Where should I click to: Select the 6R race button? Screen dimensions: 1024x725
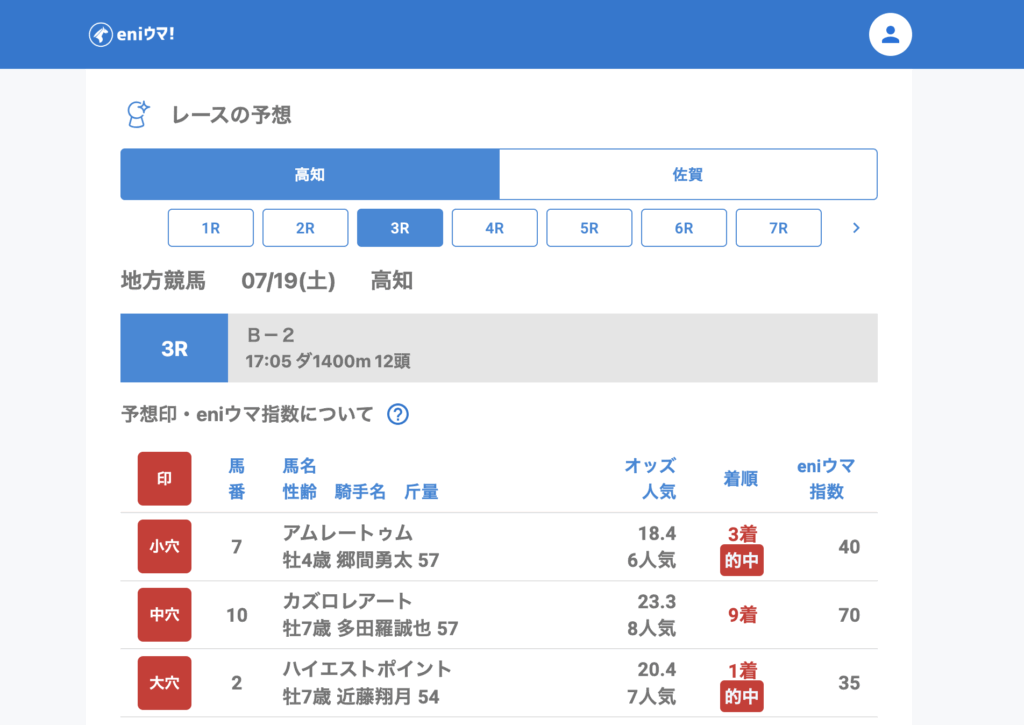tap(684, 228)
